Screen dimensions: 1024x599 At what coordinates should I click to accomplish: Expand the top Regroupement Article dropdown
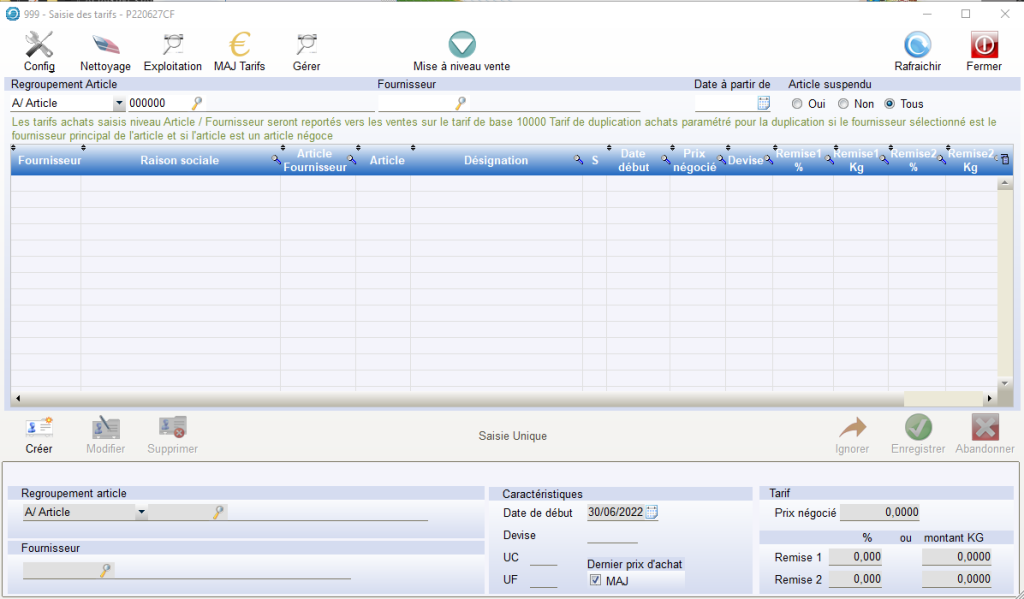point(119,103)
